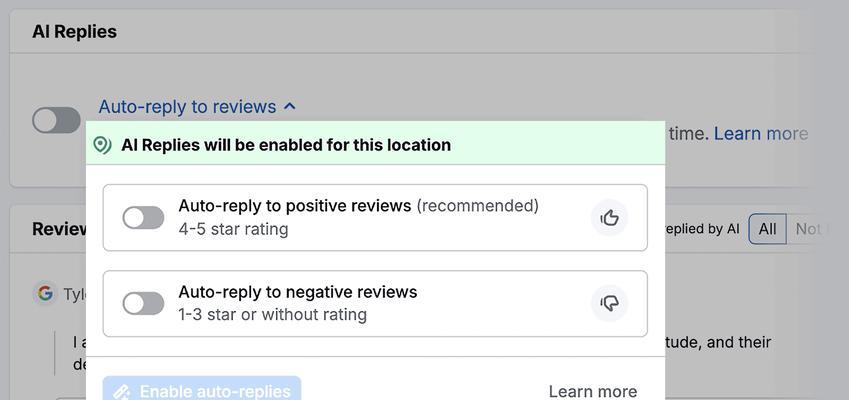Toggle the main AI Replies switch

point(56,120)
